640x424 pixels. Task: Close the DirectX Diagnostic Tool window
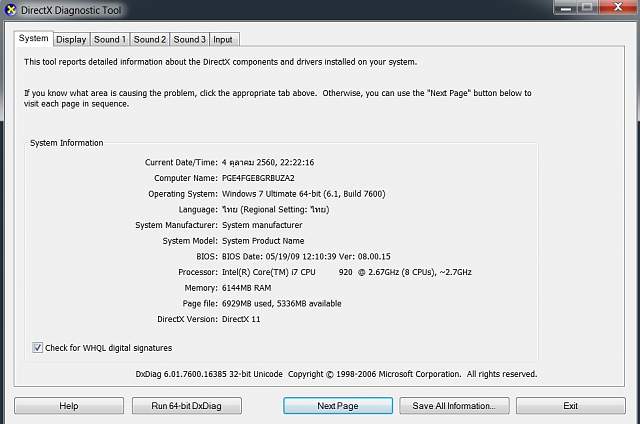click(x=618, y=7)
